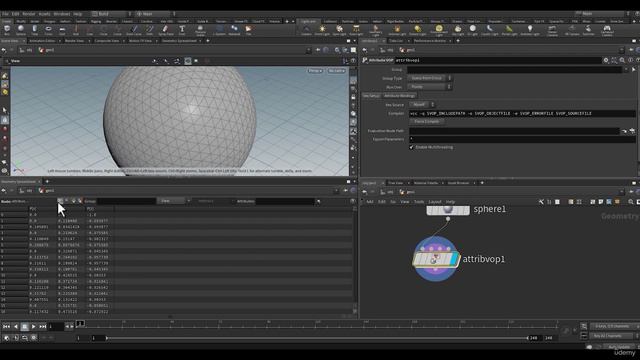Open the network editor Layout menu

tap(435, 202)
